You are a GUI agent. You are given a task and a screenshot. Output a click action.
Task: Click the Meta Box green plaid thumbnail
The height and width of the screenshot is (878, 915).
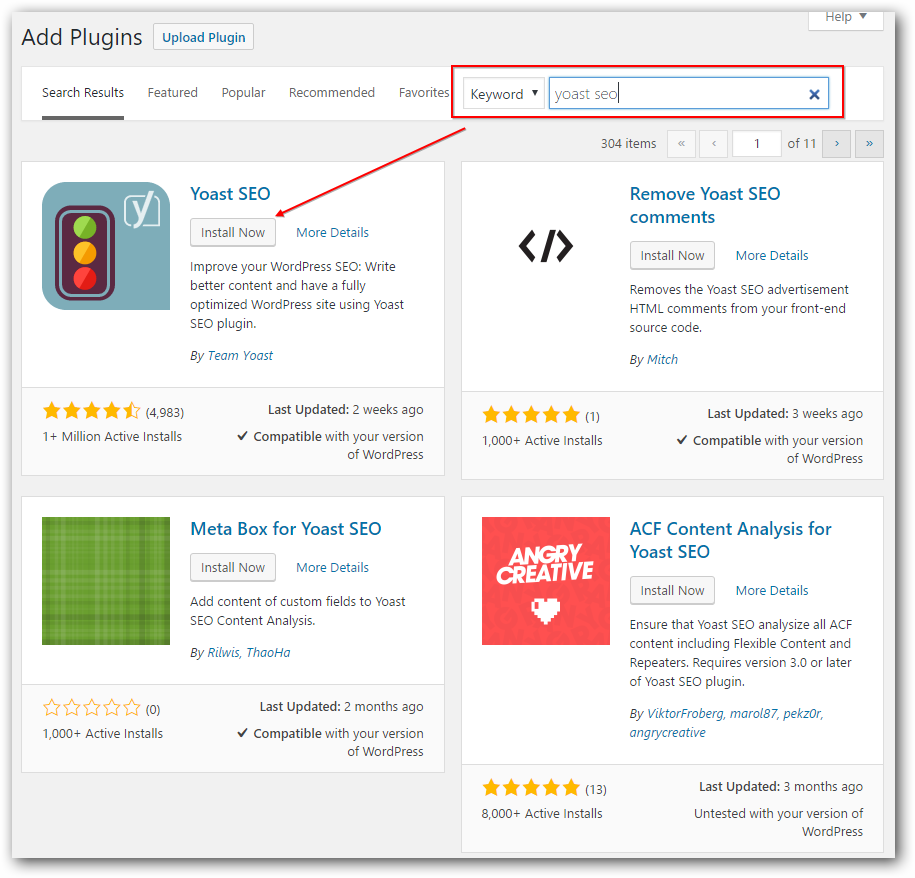point(106,580)
